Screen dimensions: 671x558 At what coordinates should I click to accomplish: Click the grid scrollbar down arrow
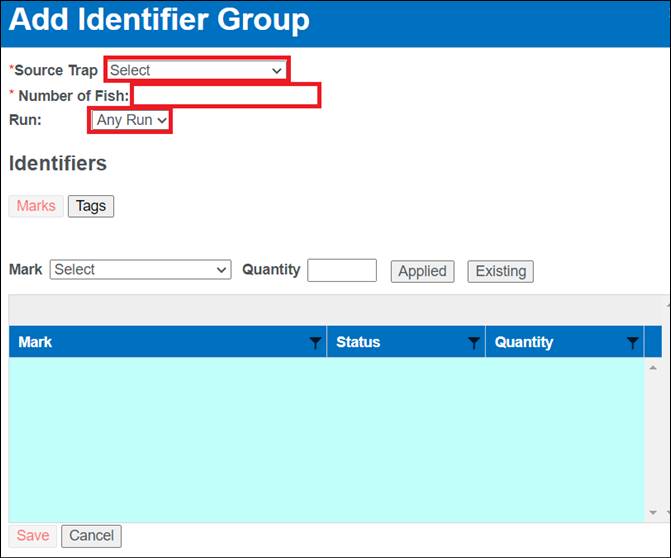(653, 512)
